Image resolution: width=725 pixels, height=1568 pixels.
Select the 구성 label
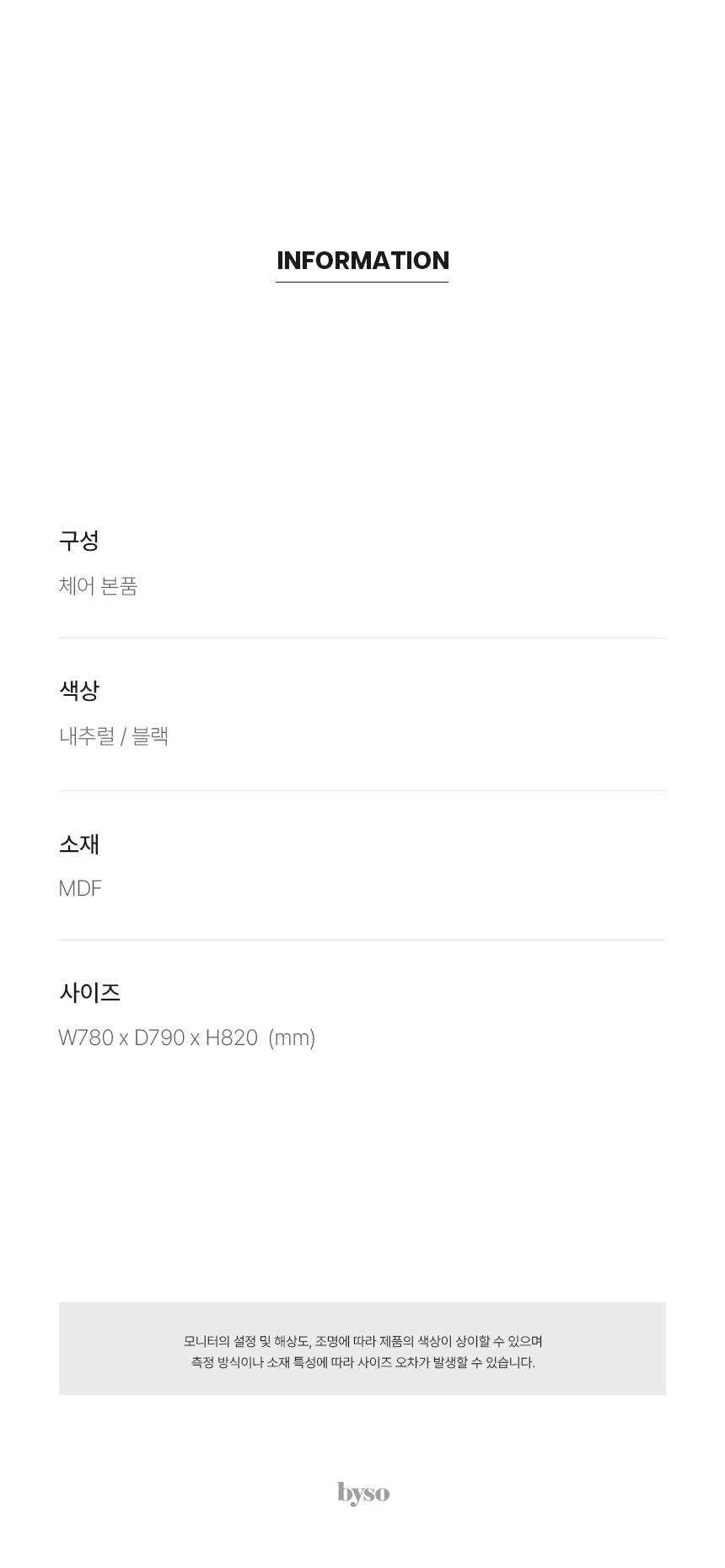tap(79, 541)
